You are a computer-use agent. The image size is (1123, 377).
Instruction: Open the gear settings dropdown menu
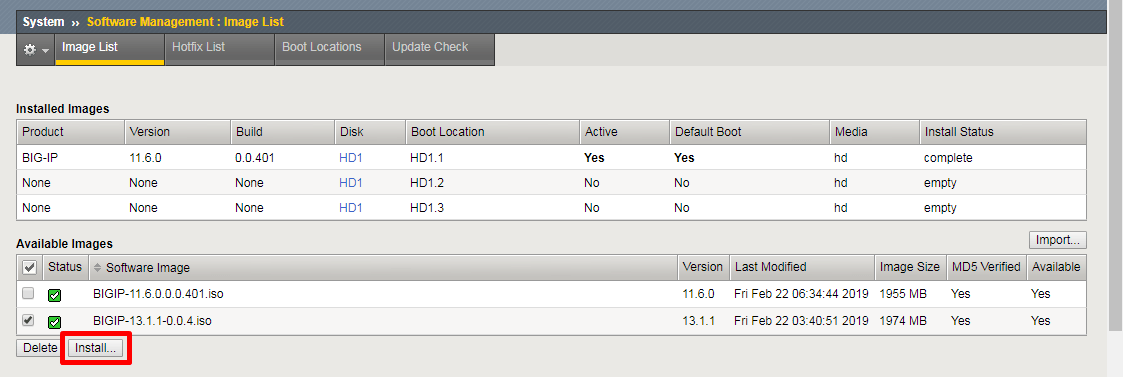click(x=36, y=49)
